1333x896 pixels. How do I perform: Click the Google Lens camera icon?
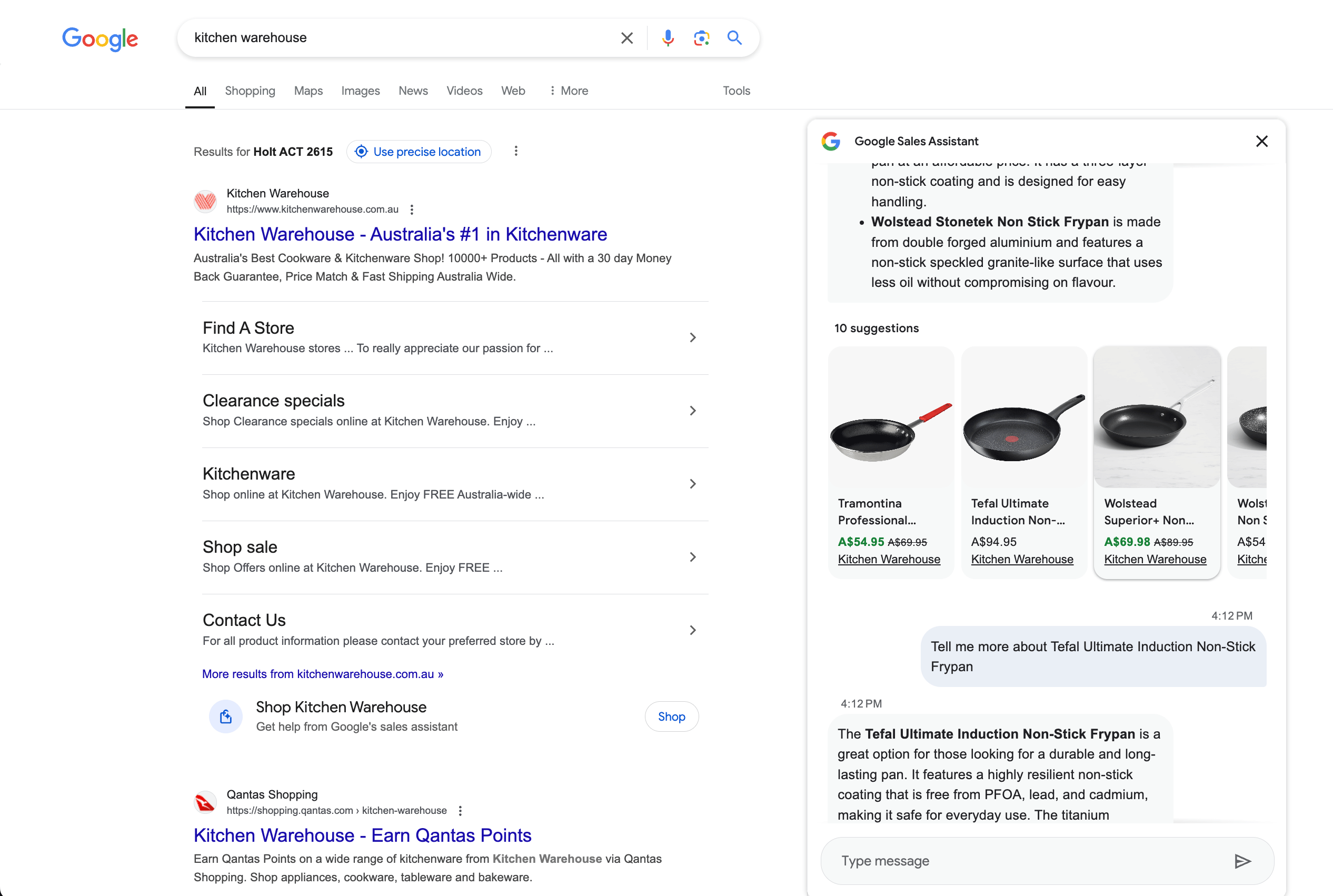point(700,38)
